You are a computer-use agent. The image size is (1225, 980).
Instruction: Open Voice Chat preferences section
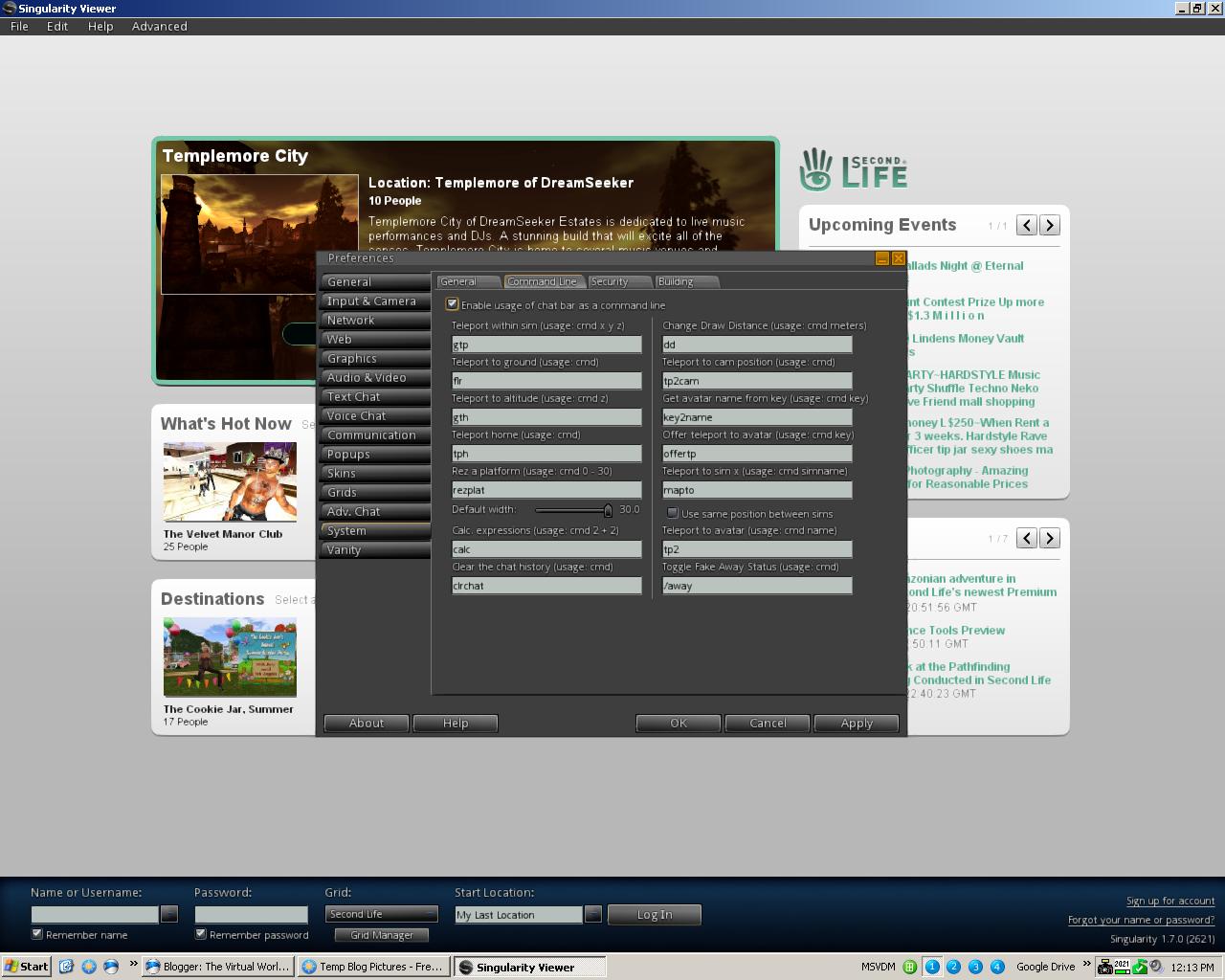pyautogui.click(x=376, y=415)
